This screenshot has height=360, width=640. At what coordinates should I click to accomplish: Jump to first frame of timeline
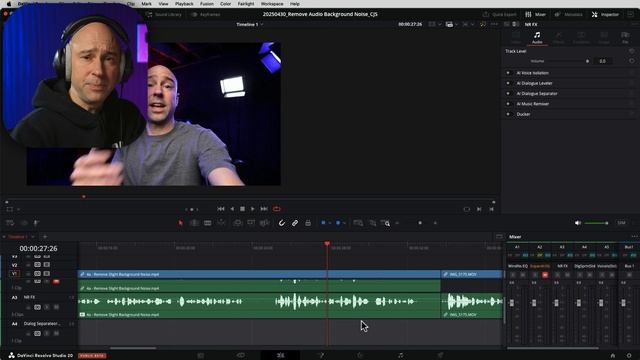[x=221, y=209]
